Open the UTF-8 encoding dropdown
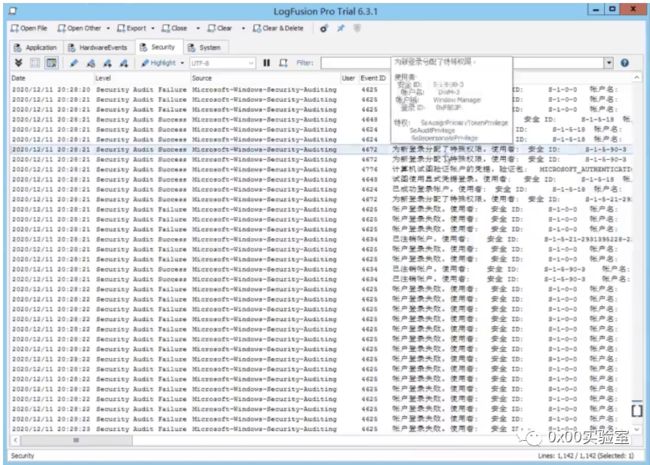This screenshot has height=465, width=650. 222,63
